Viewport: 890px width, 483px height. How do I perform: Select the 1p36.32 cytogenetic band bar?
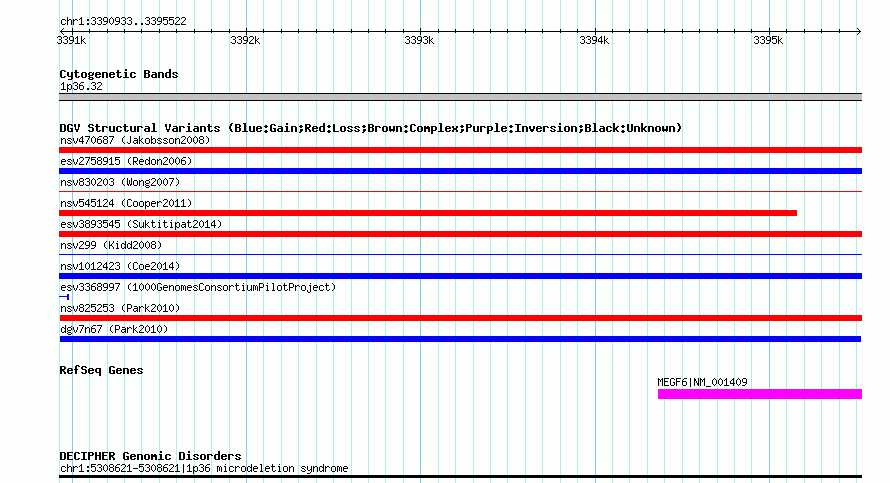460,97
